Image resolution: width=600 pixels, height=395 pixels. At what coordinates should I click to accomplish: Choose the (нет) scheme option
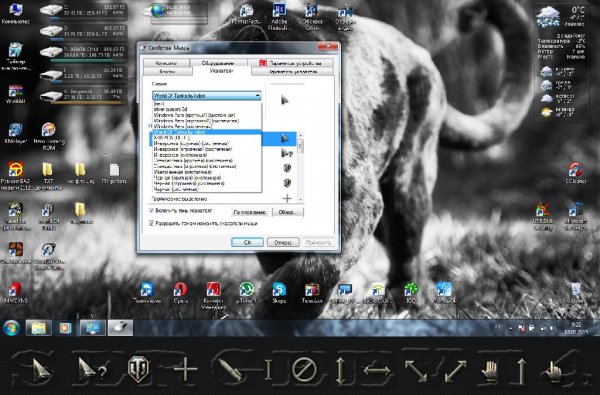[207, 104]
